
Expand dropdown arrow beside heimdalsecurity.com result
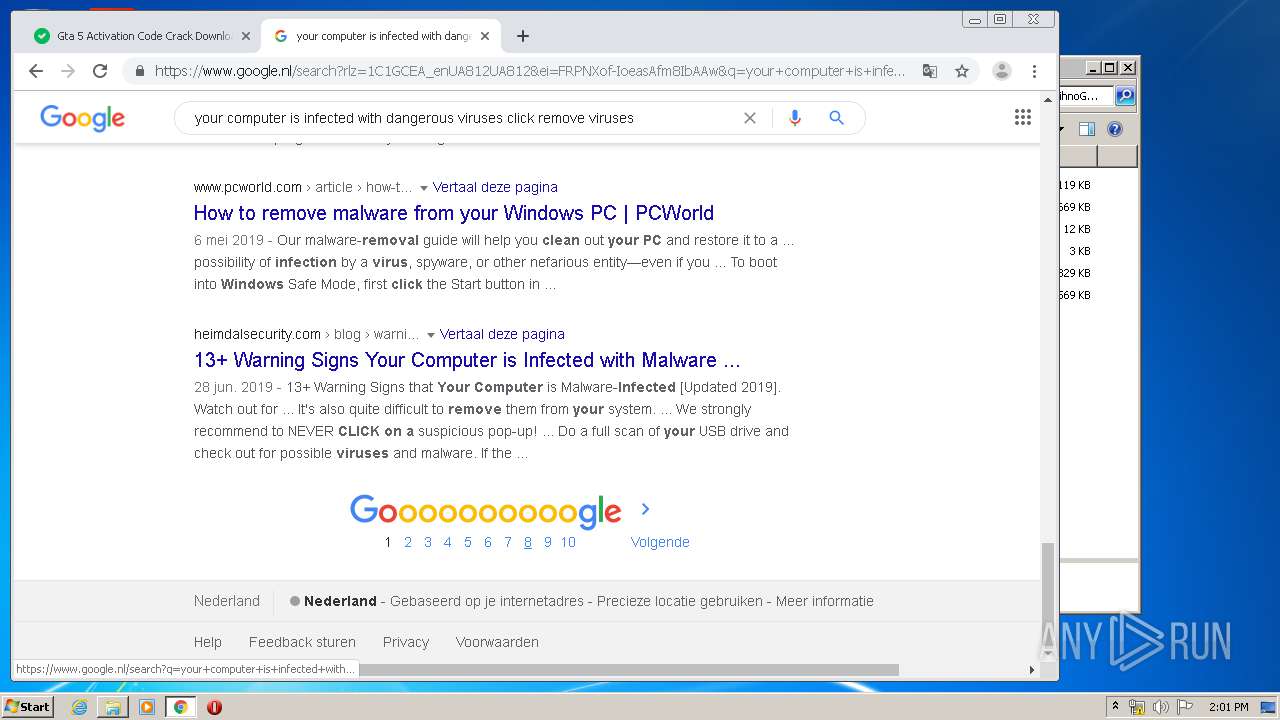431,335
